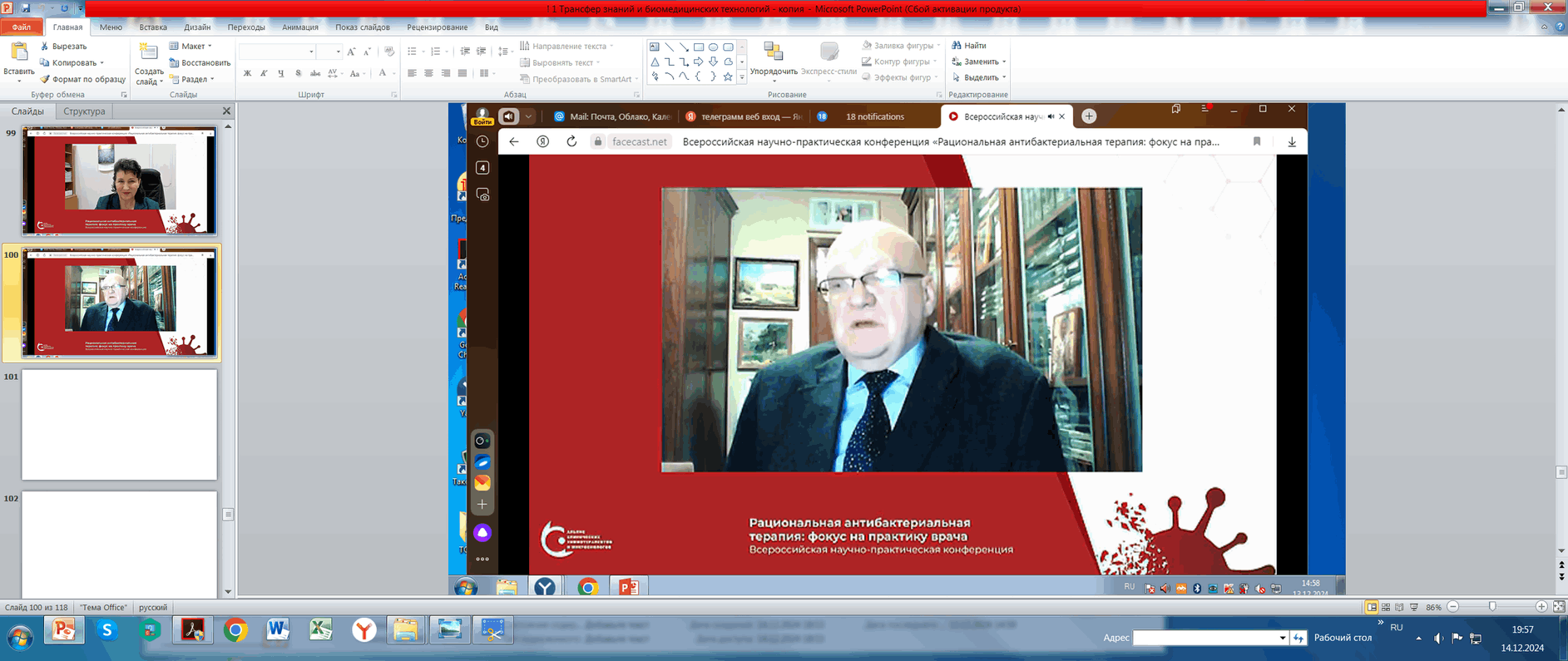Open the Copy (Копировать) dropdown arrow
Screen dimensions: 1568x661
pos(102,63)
